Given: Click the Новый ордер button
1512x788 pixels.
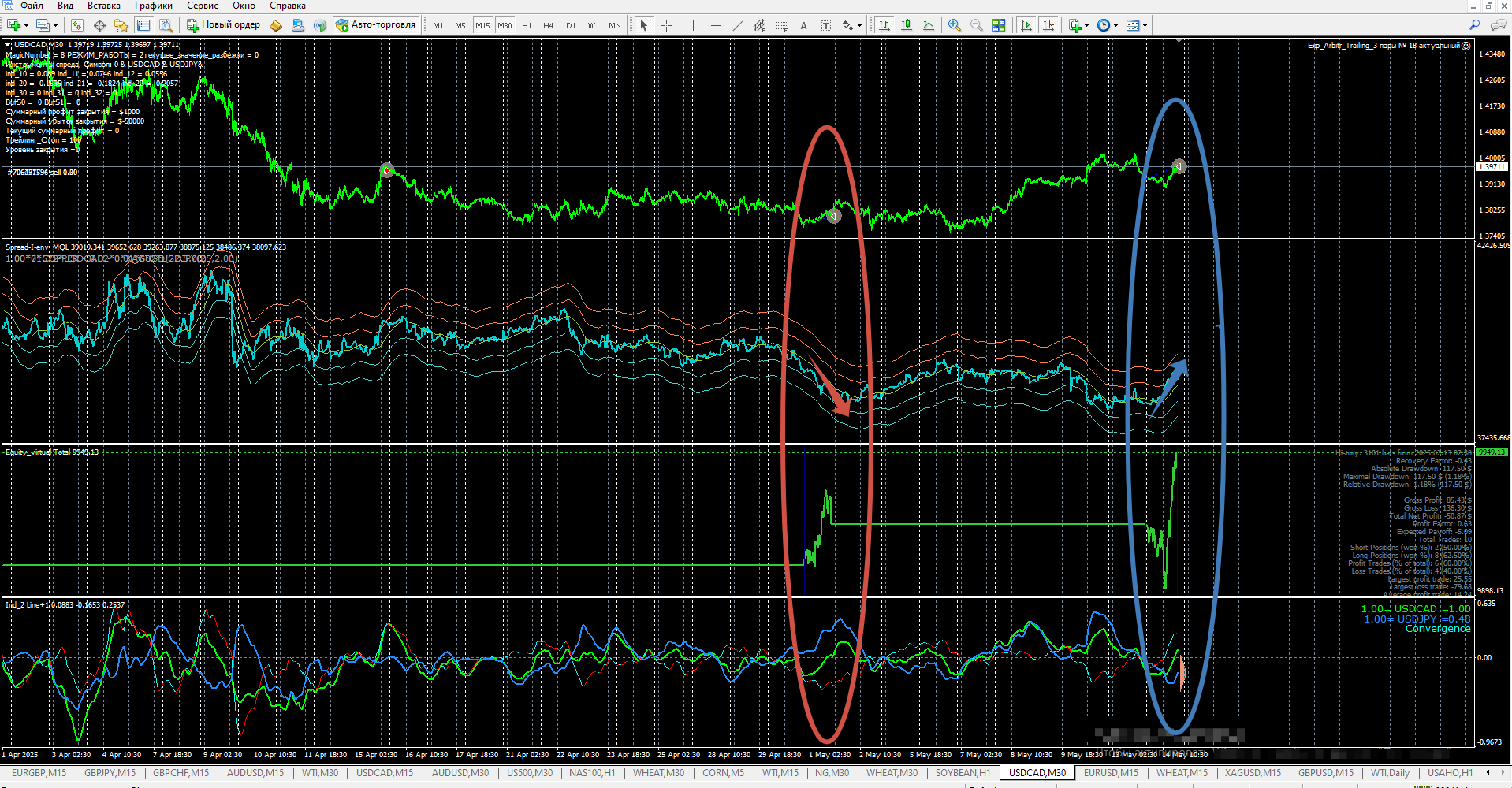Looking at the screenshot, I should (223, 25).
